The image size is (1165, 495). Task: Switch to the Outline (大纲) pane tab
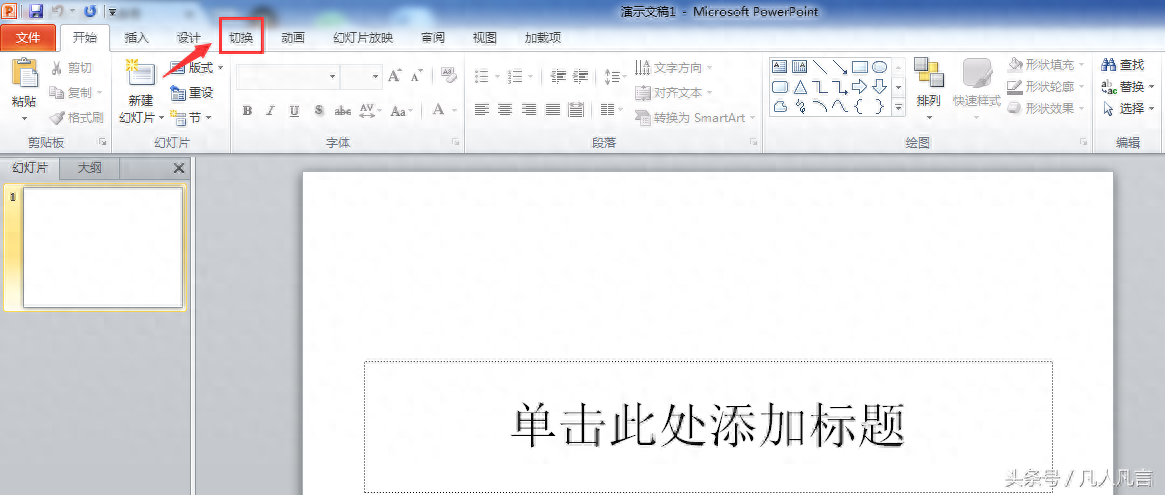pyautogui.click(x=89, y=168)
